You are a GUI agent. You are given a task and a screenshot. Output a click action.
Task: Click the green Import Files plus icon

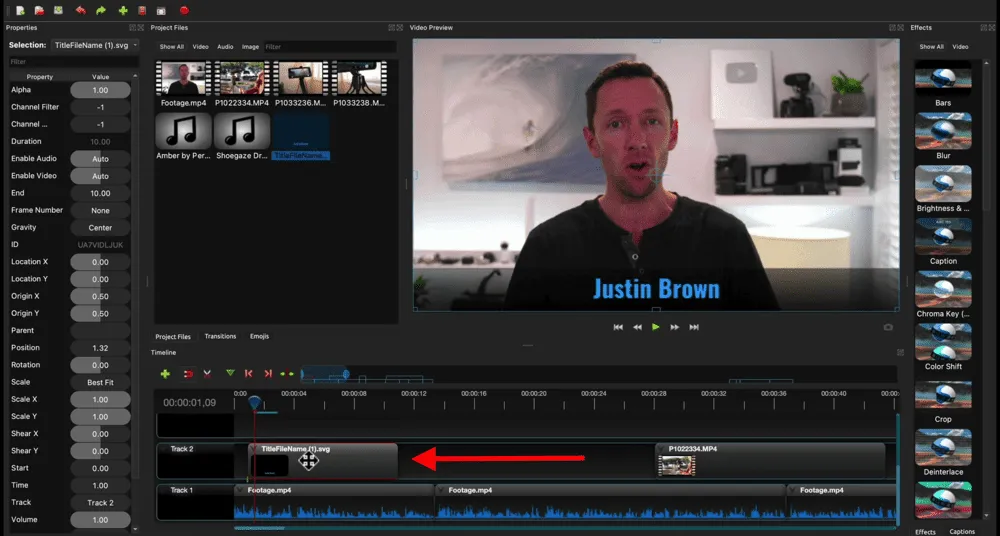(123, 10)
